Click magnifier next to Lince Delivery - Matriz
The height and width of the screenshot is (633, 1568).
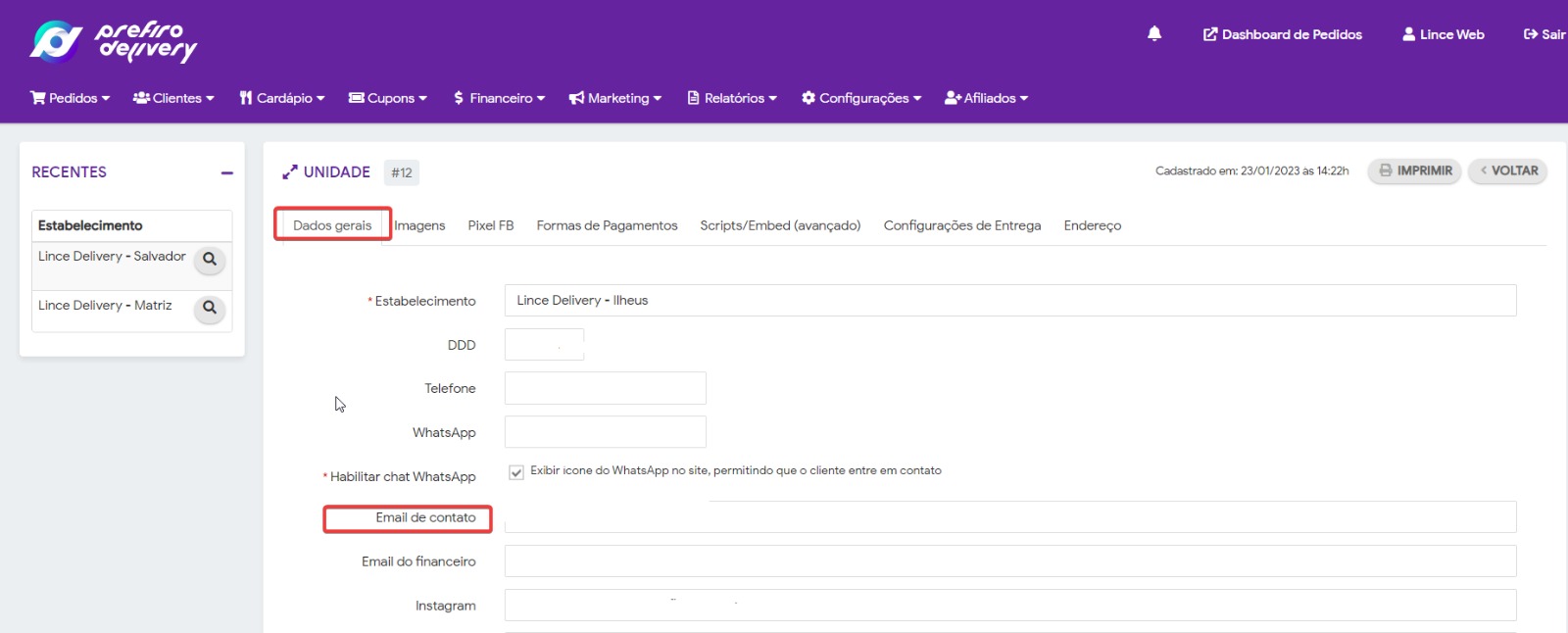[x=210, y=308]
